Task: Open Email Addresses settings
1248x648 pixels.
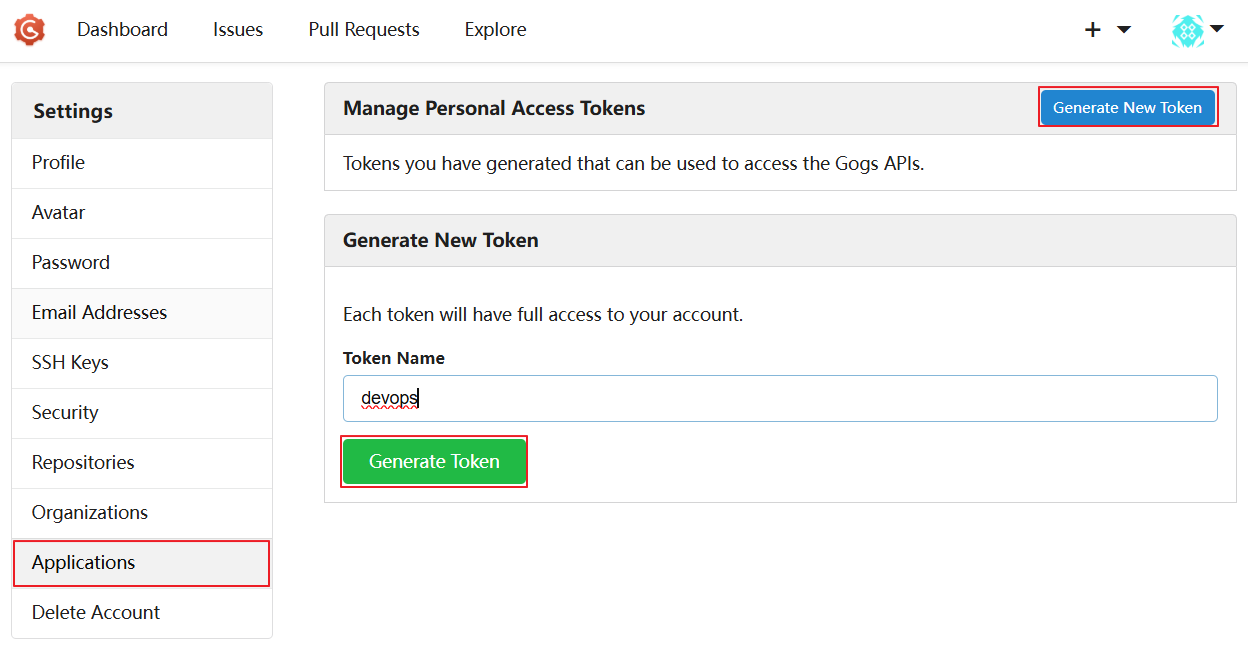Action: pos(99,312)
